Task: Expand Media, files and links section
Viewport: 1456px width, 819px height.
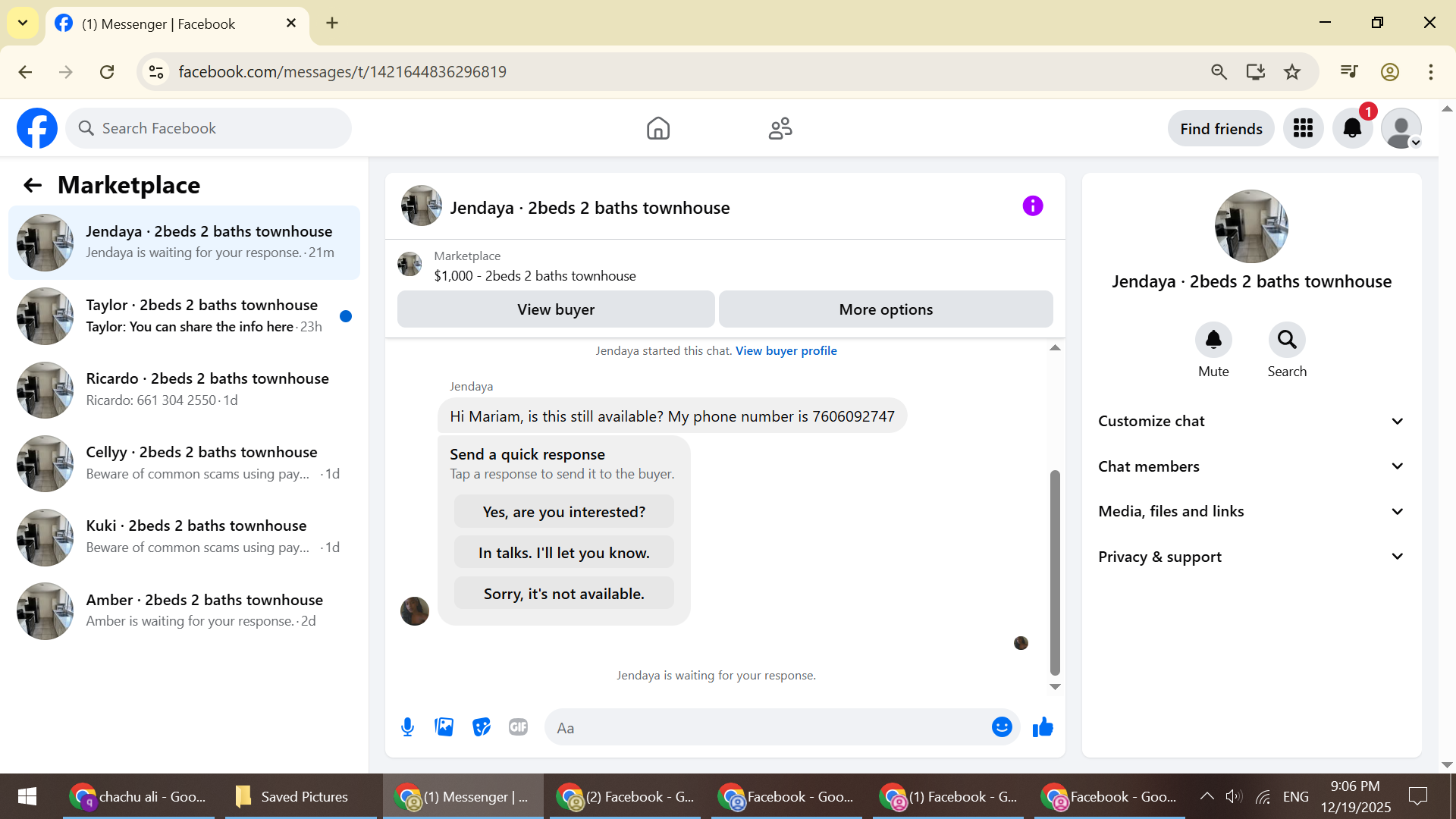Action: [x=1250, y=511]
